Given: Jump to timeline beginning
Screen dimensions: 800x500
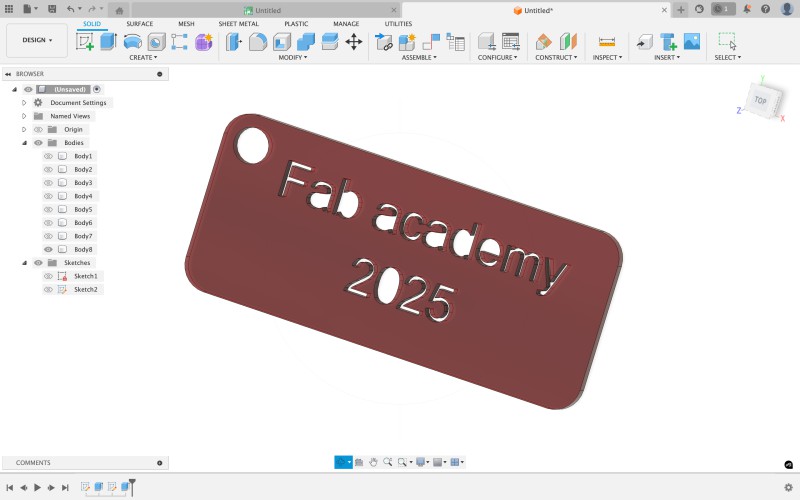Looking at the screenshot, I should [10, 488].
